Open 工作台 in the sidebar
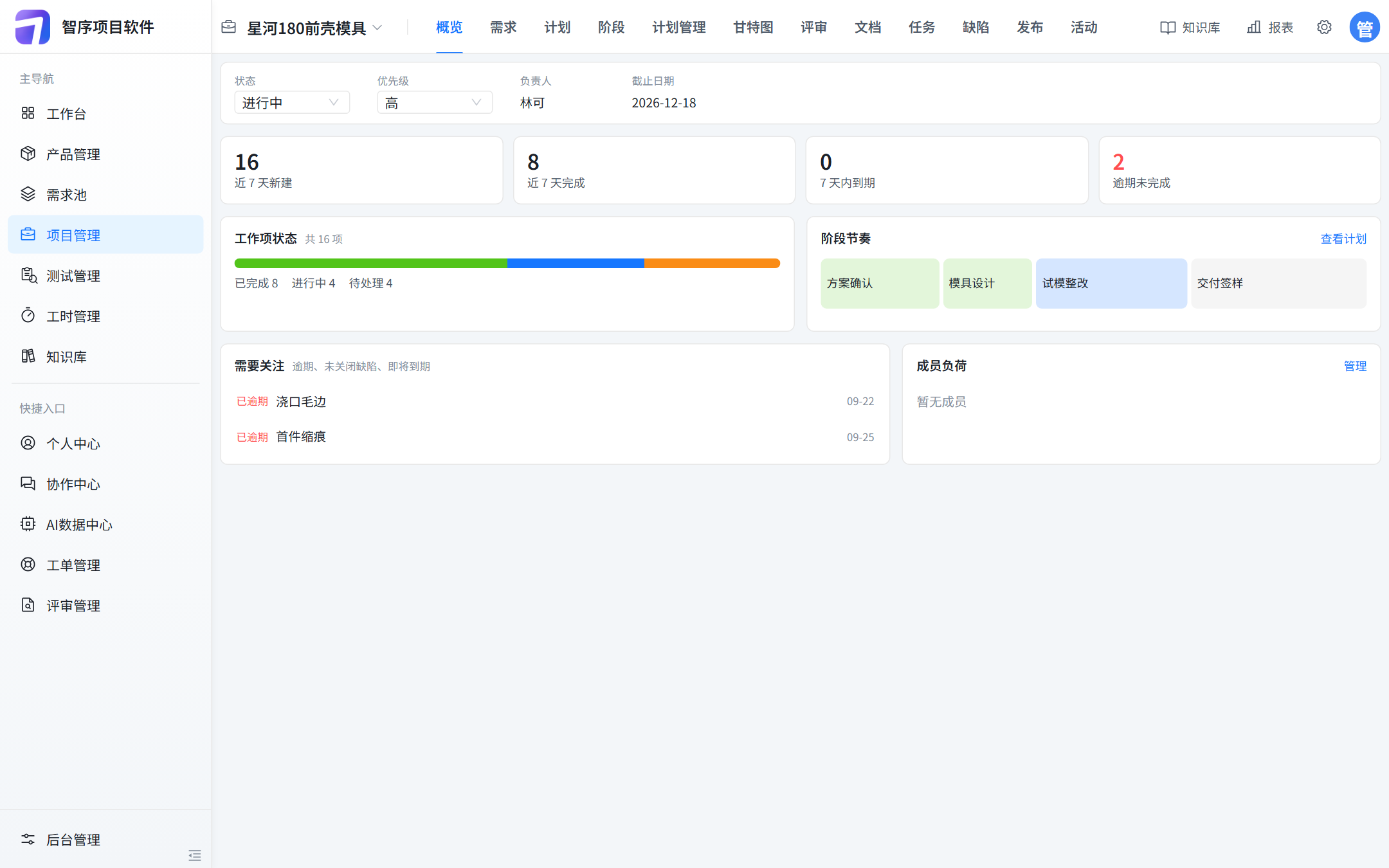Screen dimensions: 1389x868 point(105,114)
